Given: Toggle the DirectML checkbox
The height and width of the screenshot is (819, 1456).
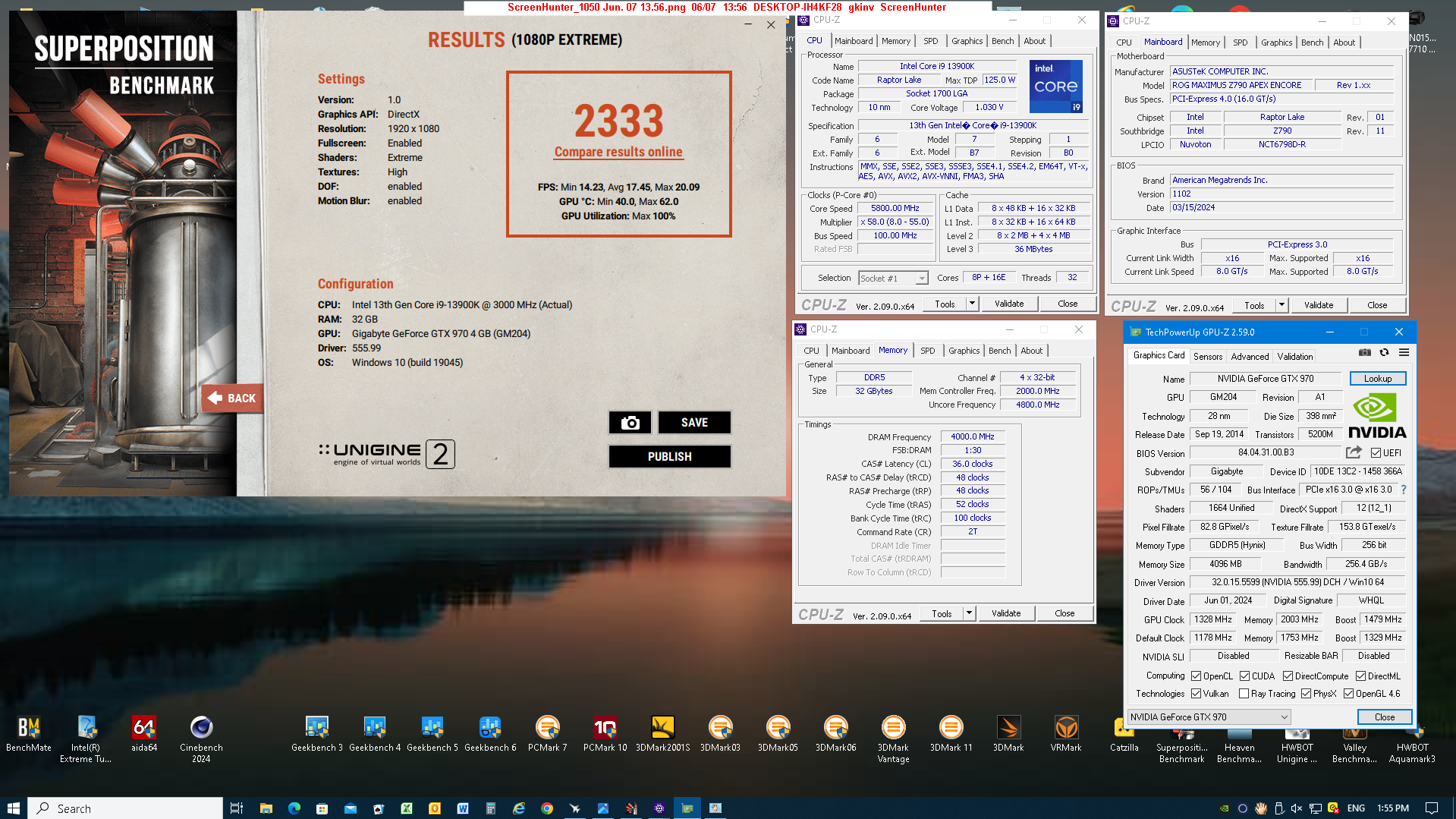Looking at the screenshot, I should tap(1360, 676).
